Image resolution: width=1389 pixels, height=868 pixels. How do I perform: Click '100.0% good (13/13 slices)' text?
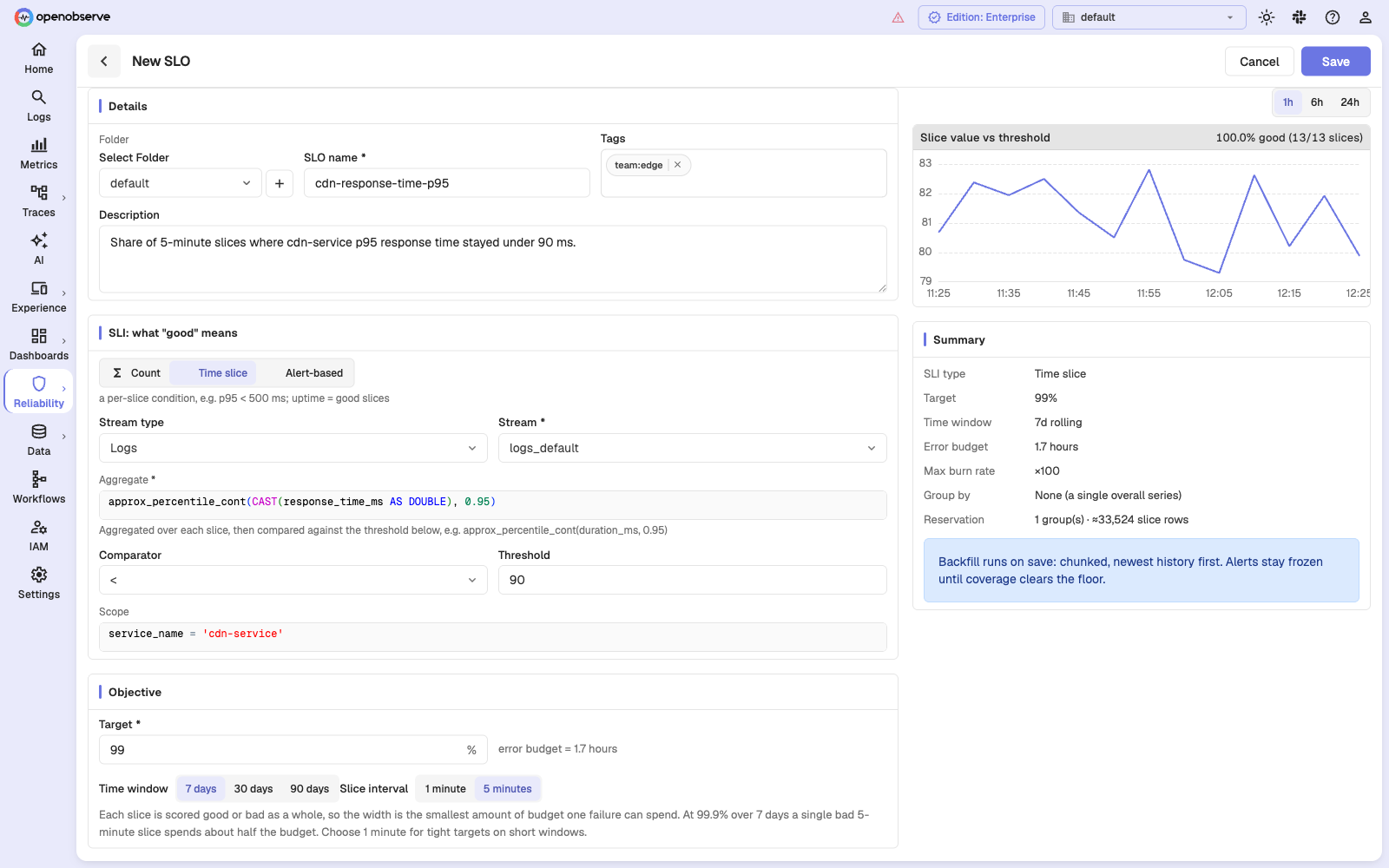1289,138
